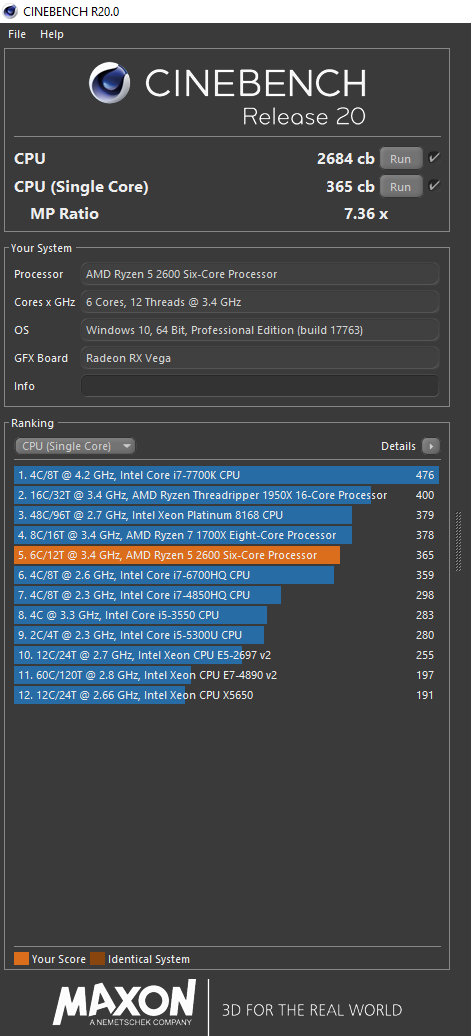
Task: Select the Ryzen 5 2600 orange ranking bar
Action: coord(177,555)
